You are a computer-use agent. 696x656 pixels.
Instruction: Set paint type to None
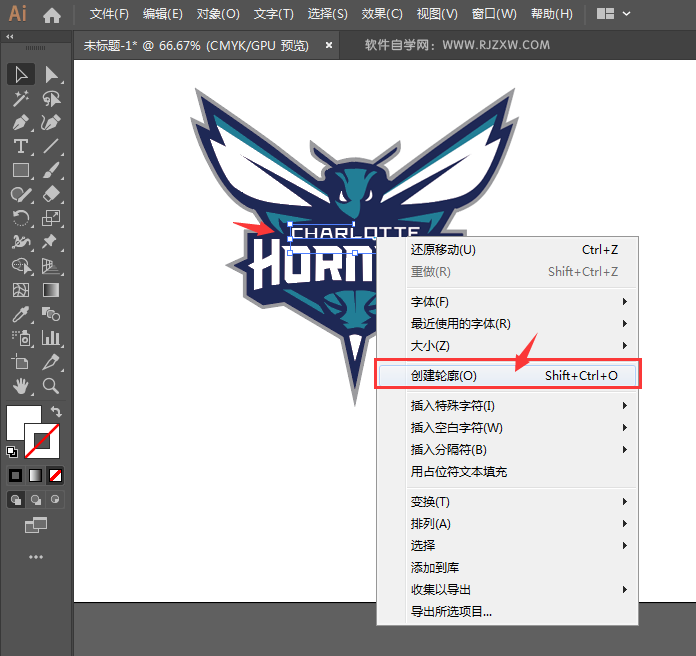tap(55, 475)
